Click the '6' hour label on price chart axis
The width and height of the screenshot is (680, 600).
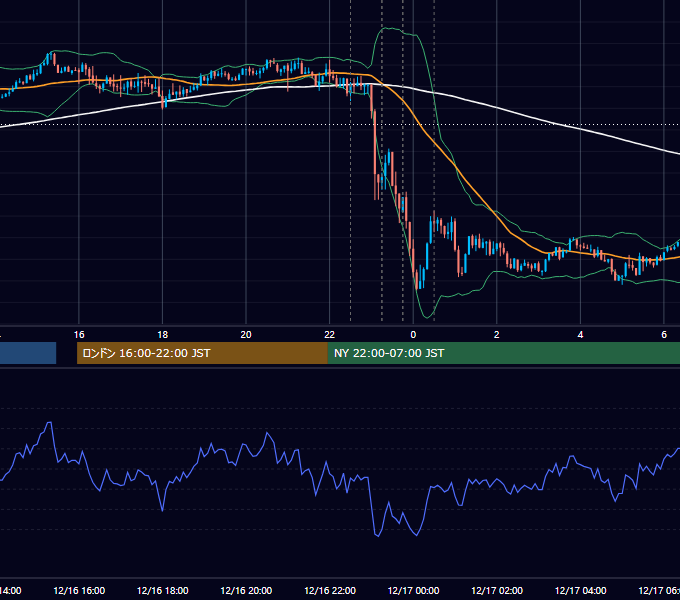pyautogui.click(x=664, y=335)
